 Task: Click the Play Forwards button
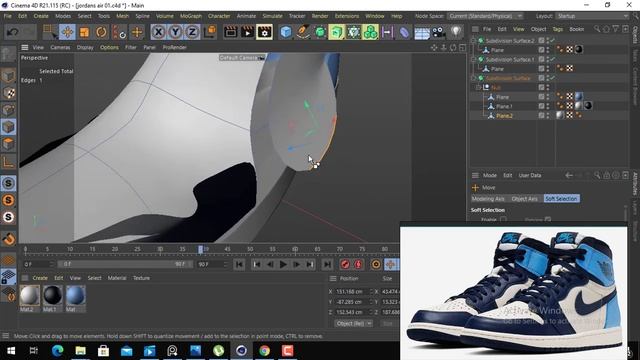click(x=283, y=264)
